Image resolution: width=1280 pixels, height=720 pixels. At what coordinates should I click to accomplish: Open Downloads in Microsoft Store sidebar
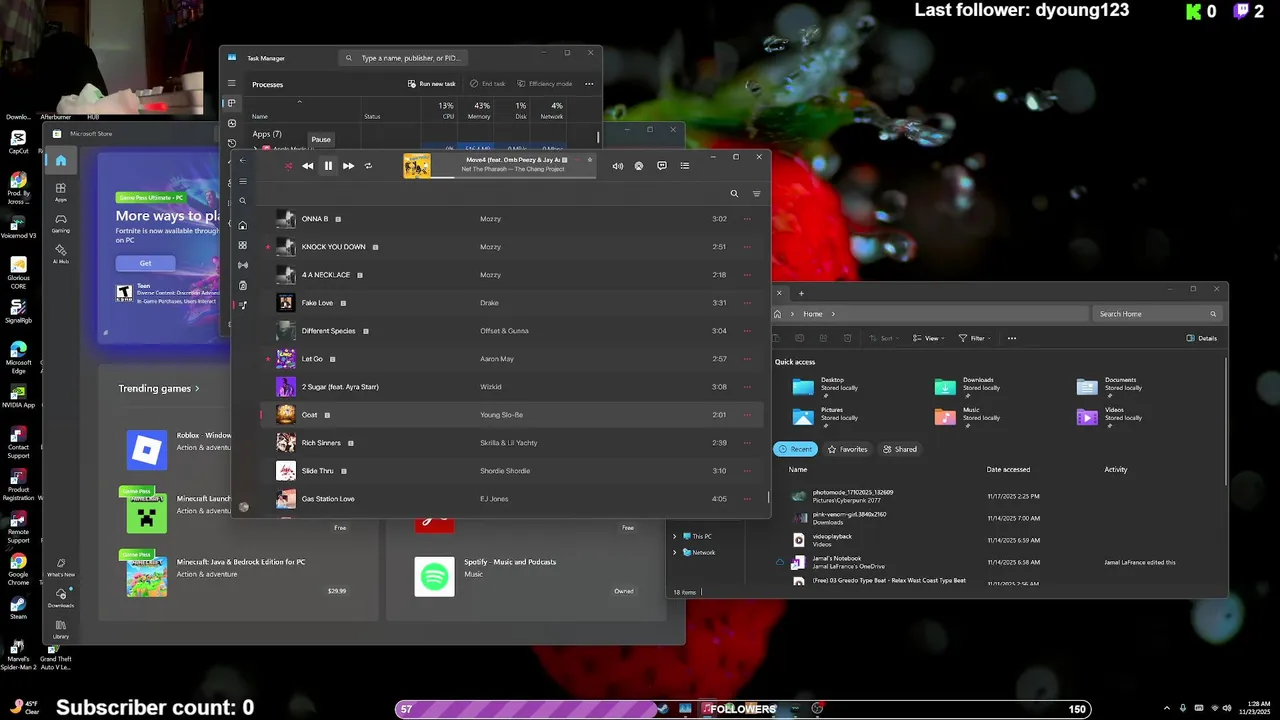[x=61, y=598]
